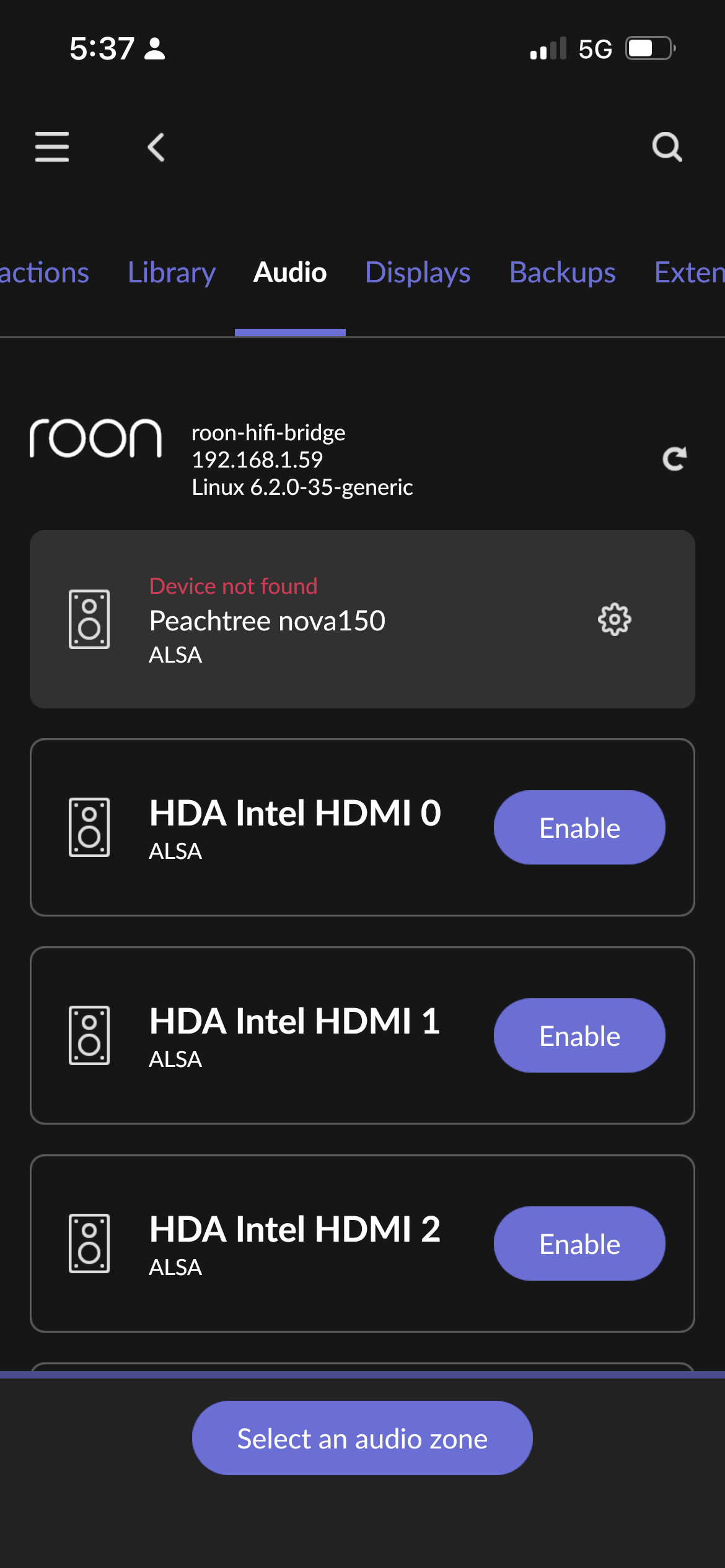Open the Library tab
Image resolution: width=725 pixels, height=1568 pixels.
pos(172,272)
